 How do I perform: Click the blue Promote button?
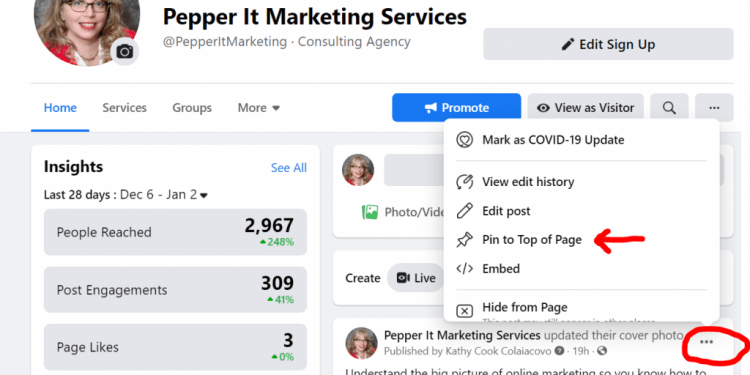click(x=456, y=108)
